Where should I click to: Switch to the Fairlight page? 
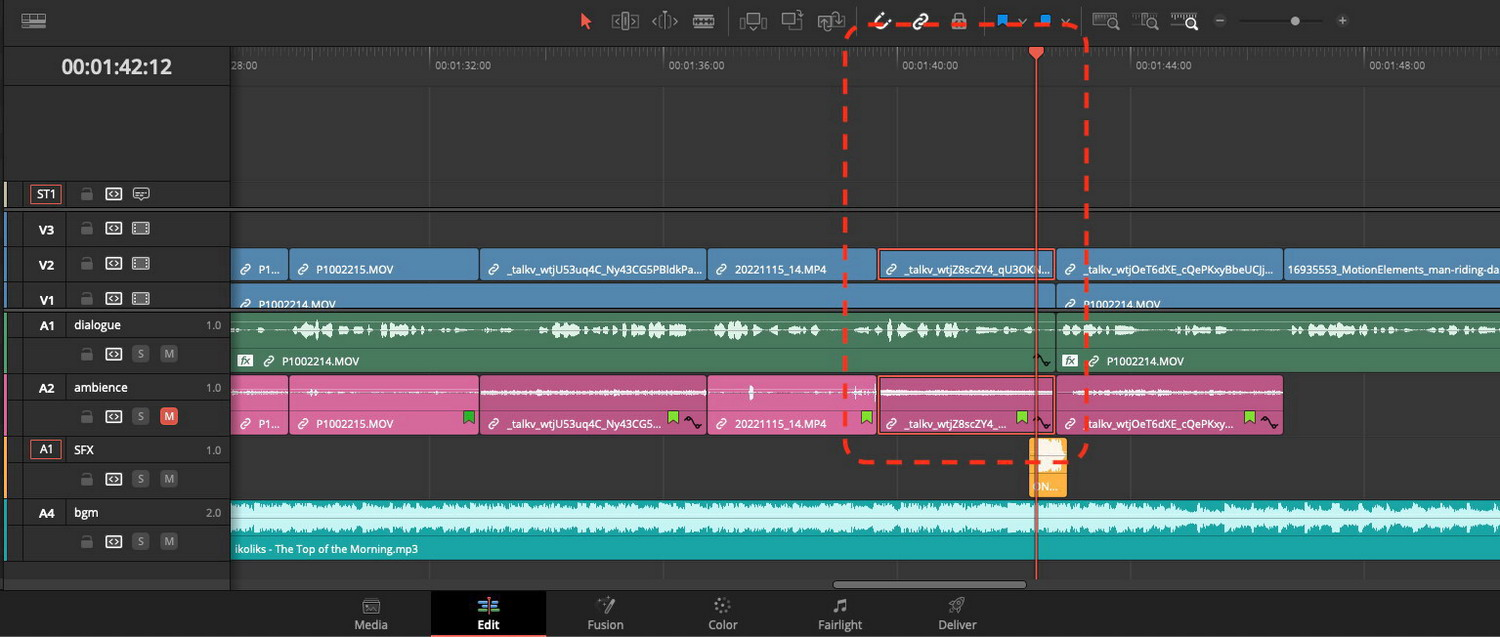(x=840, y=613)
